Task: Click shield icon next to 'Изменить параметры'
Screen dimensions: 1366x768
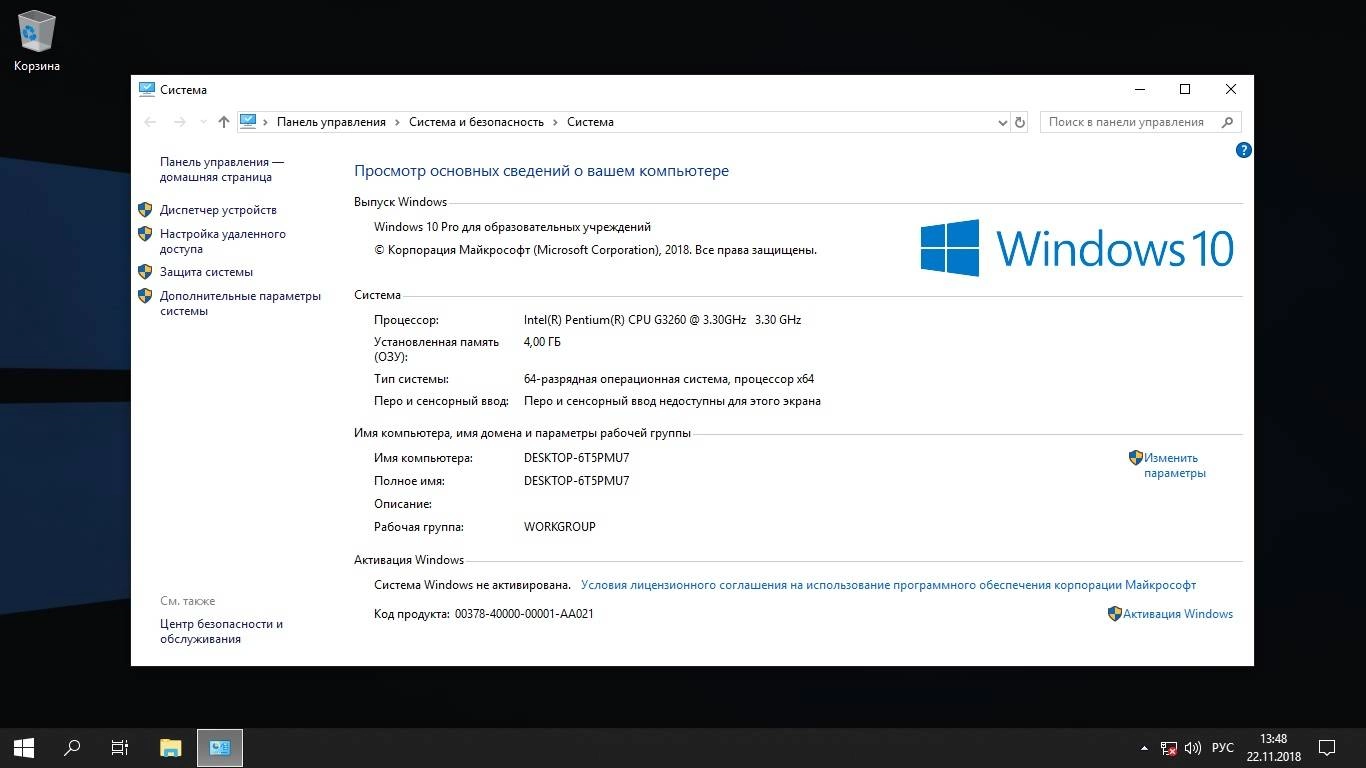Action: click(x=1136, y=458)
